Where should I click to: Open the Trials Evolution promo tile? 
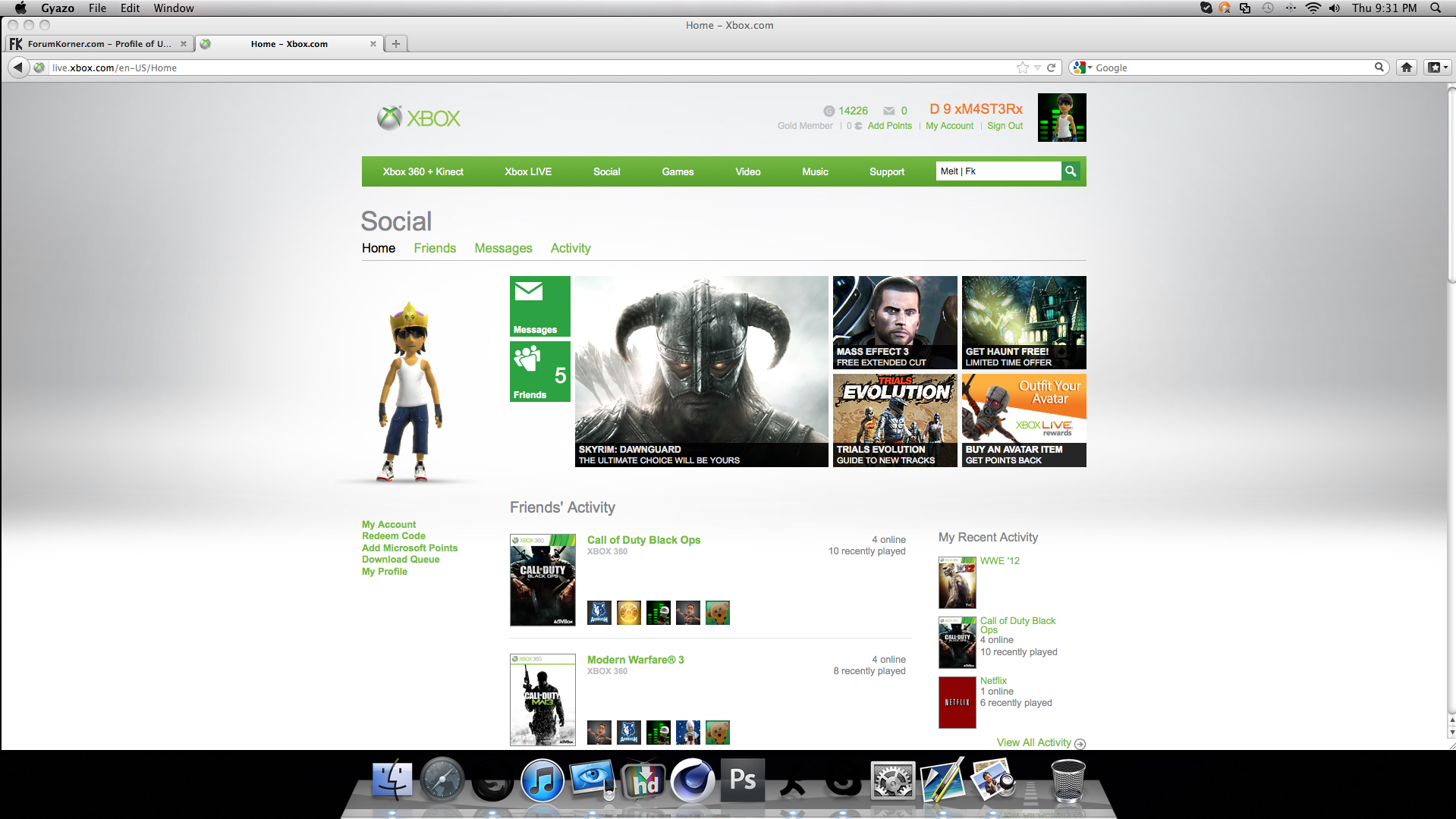coord(895,420)
